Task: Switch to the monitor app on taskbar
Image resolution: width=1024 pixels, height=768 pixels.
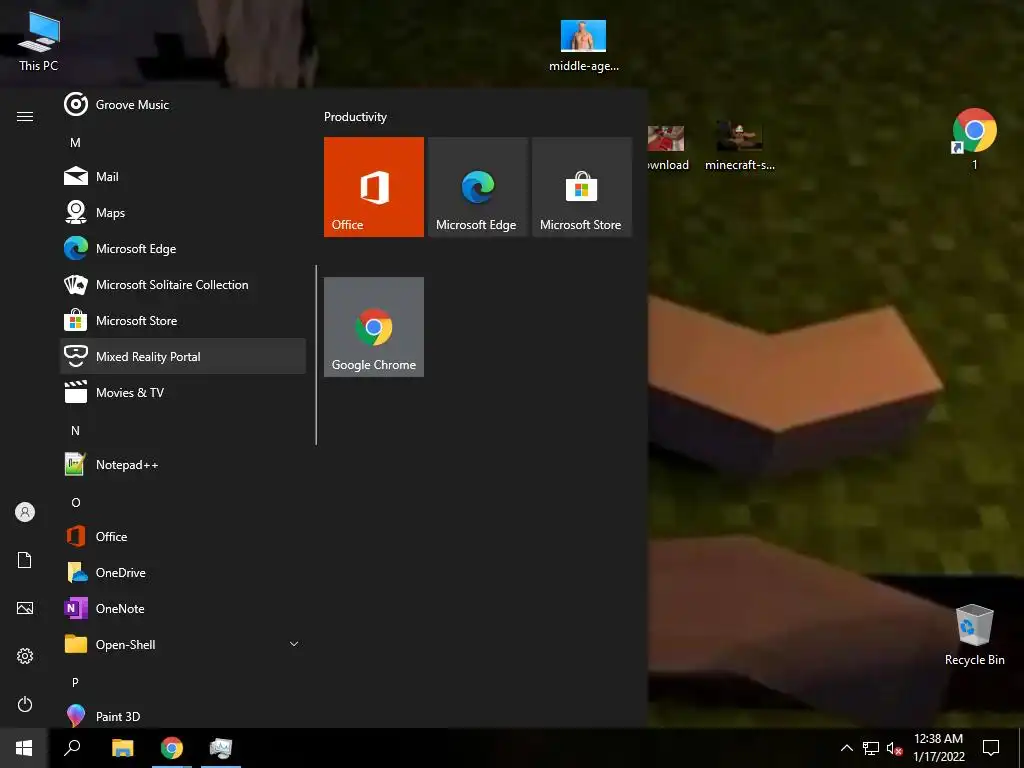Action: 221,748
